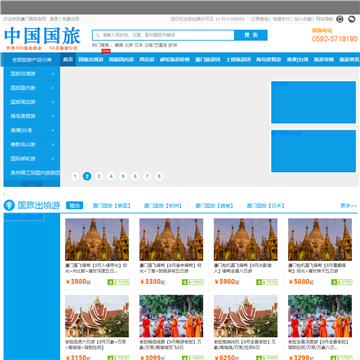Open the 快捷支付 link
This screenshot has height=360, width=360.
281,19
